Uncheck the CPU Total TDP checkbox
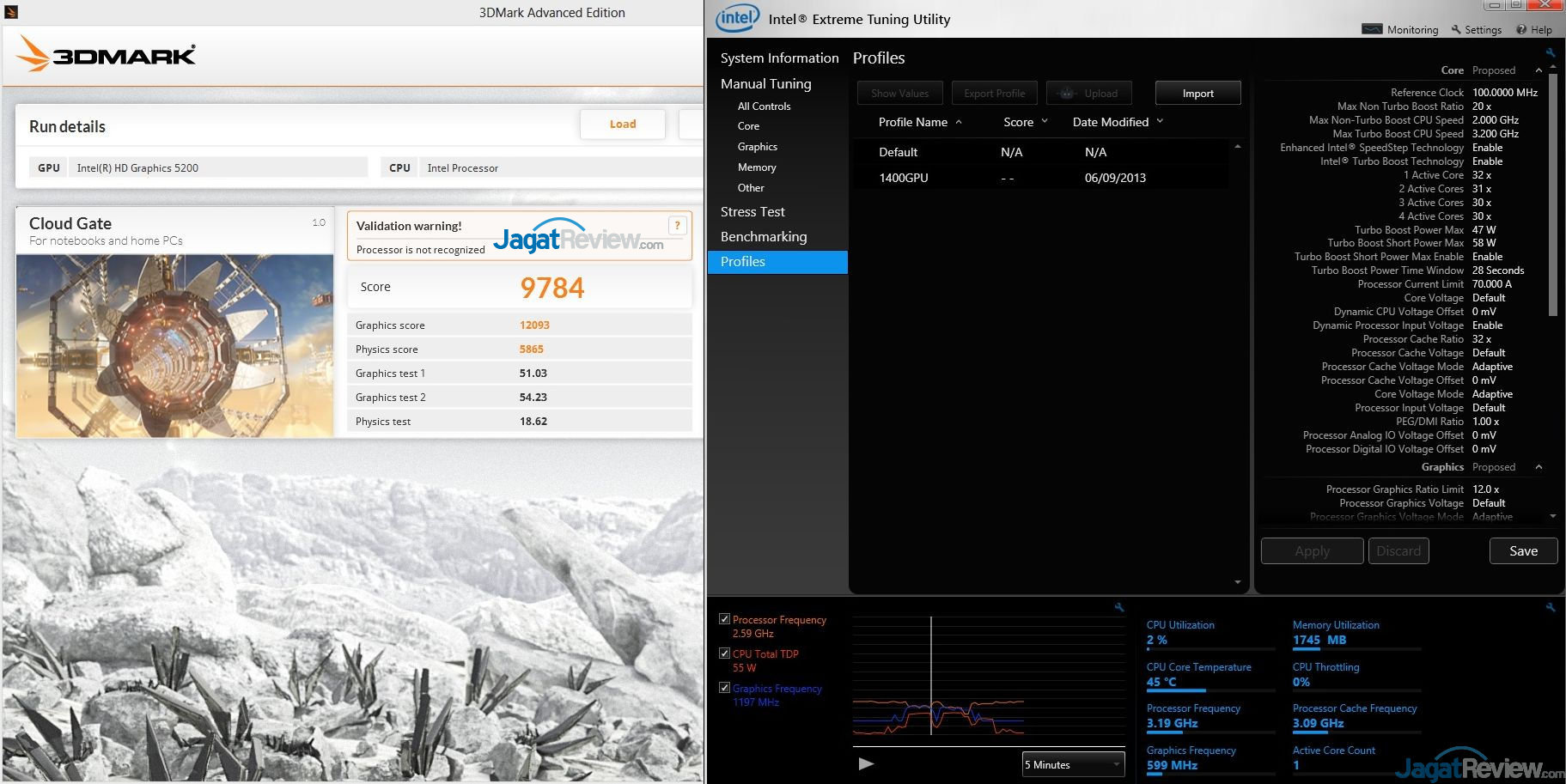This screenshot has height=784, width=1566. point(724,653)
